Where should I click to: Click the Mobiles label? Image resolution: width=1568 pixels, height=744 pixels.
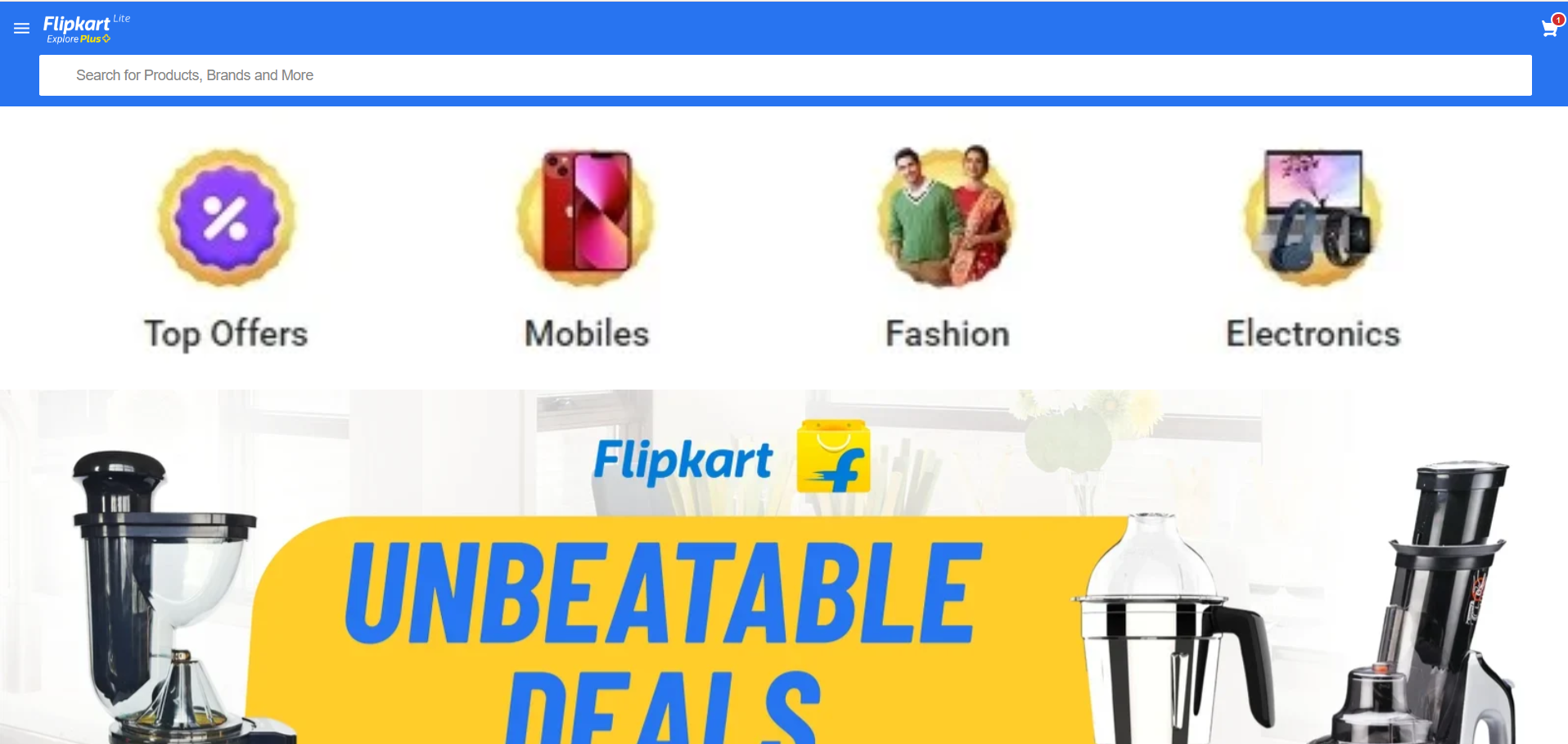(x=587, y=334)
